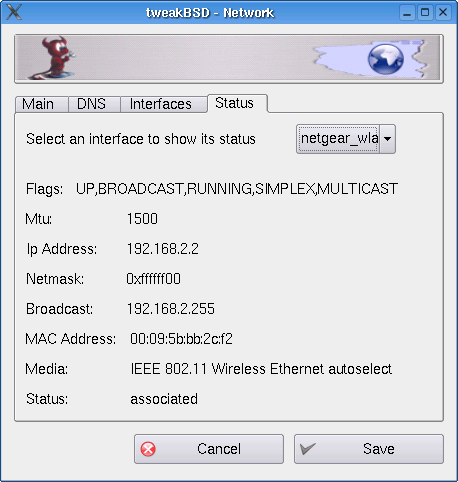Click the 'Media:' label
The image size is (458, 482).
[x=47, y=369]
